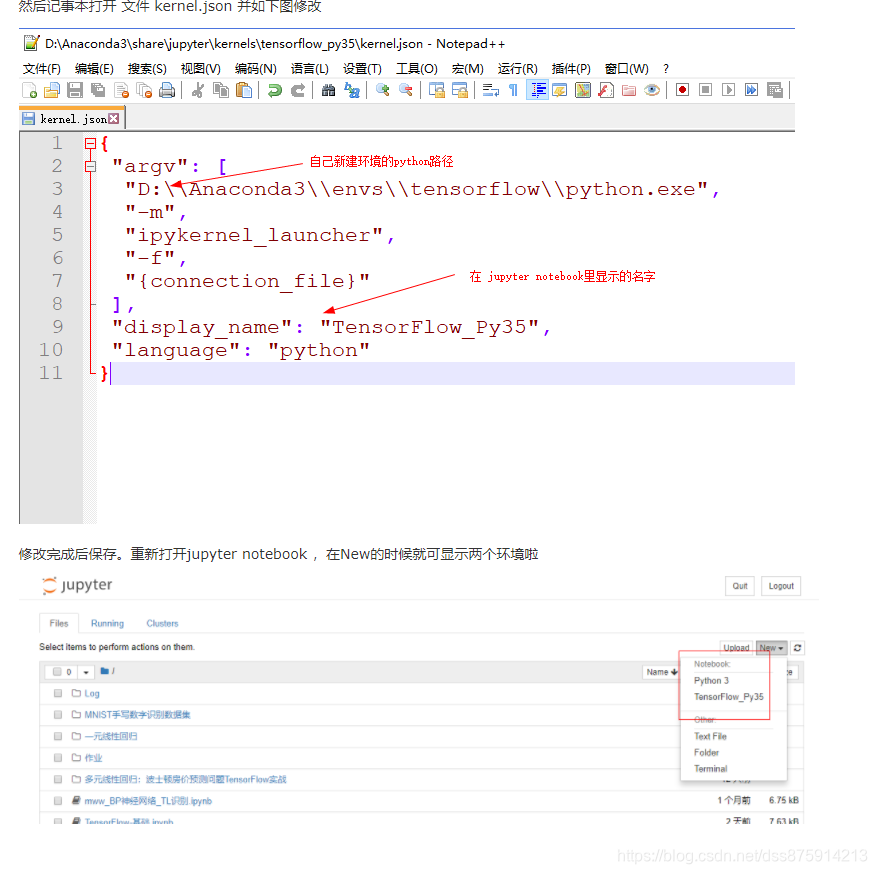Screen dimensions: 877x874
Task: Click the Stop Recording macro icon
Action: (x=705, y=90)
